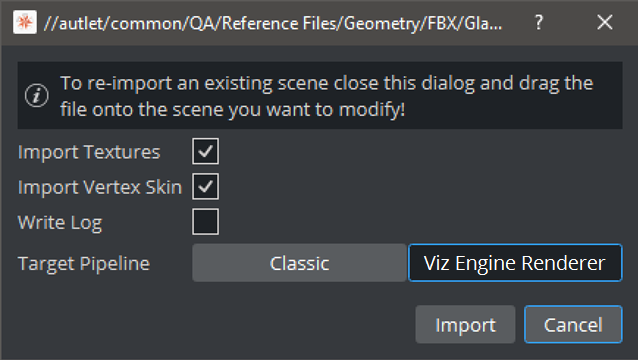638x360 pixels.
Task: Click the 're-import an existing scene' hint line
Action: click(x=327, y=83)
